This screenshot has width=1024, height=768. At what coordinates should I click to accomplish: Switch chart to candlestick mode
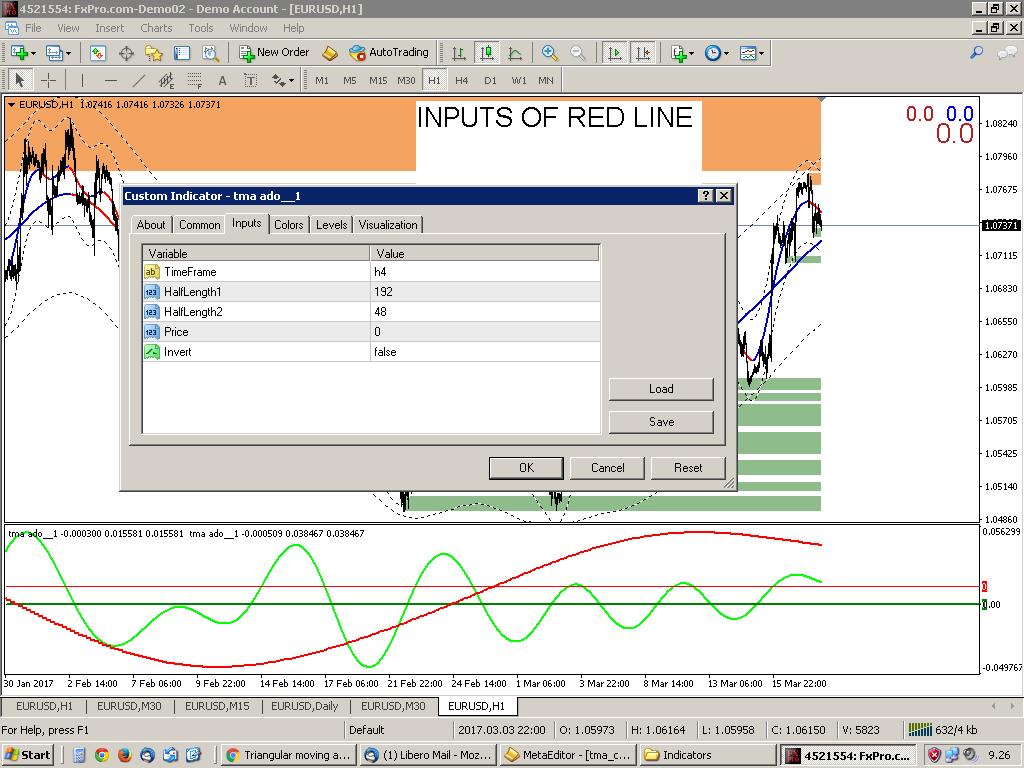487,53
